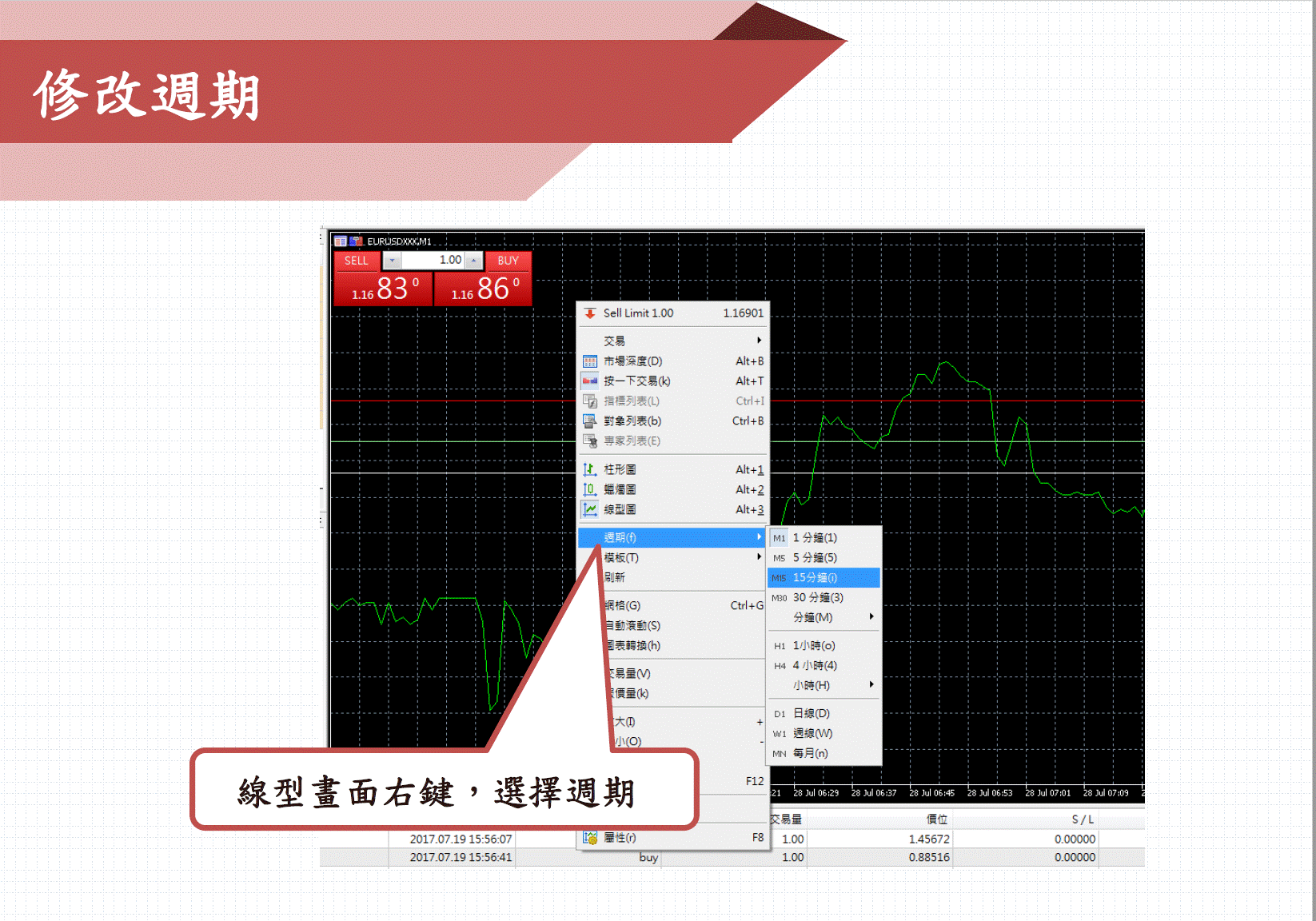
Task: Click the 交易量 column header
Action: [786, 819]
